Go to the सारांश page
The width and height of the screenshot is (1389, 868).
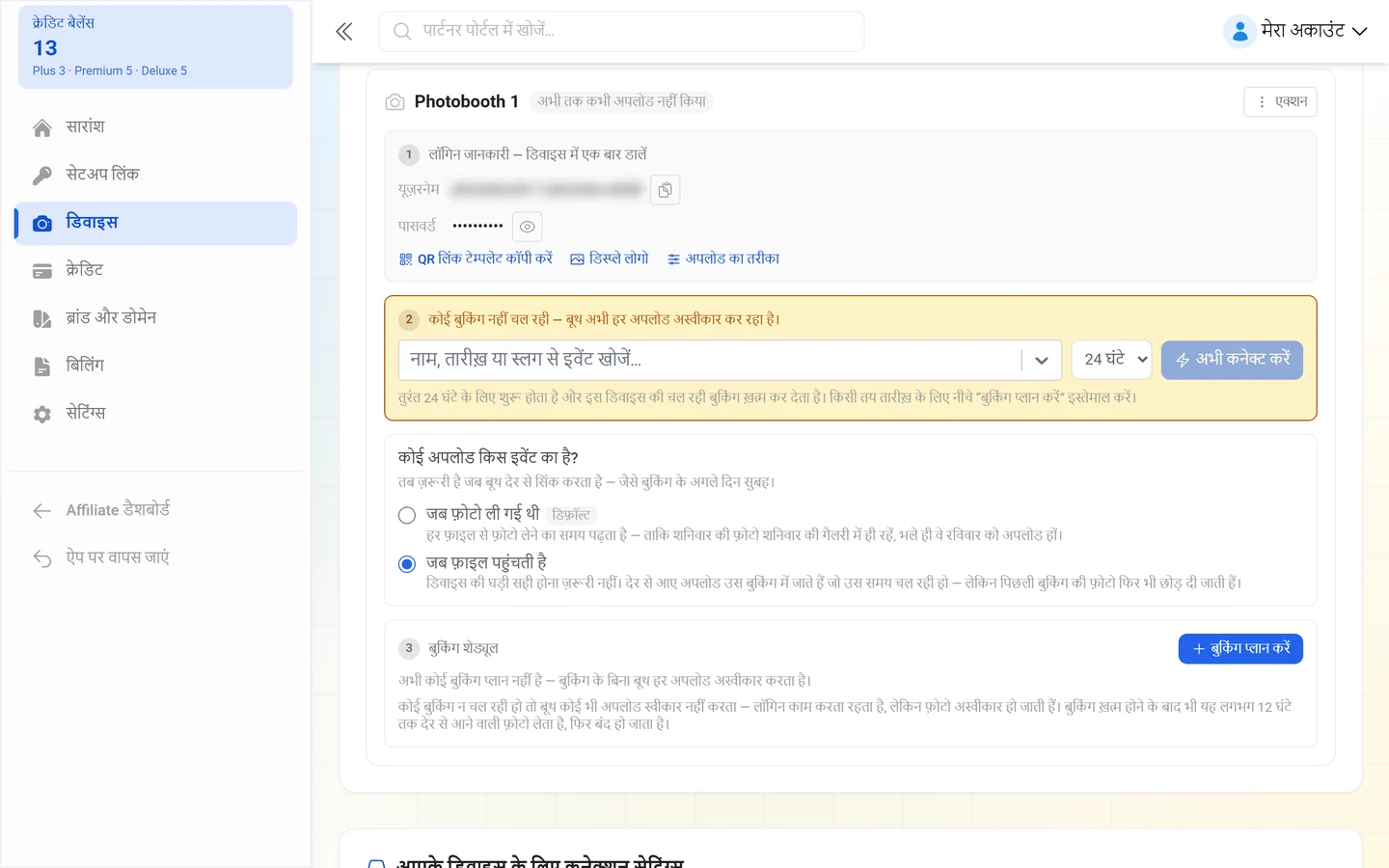coord(155,127)
